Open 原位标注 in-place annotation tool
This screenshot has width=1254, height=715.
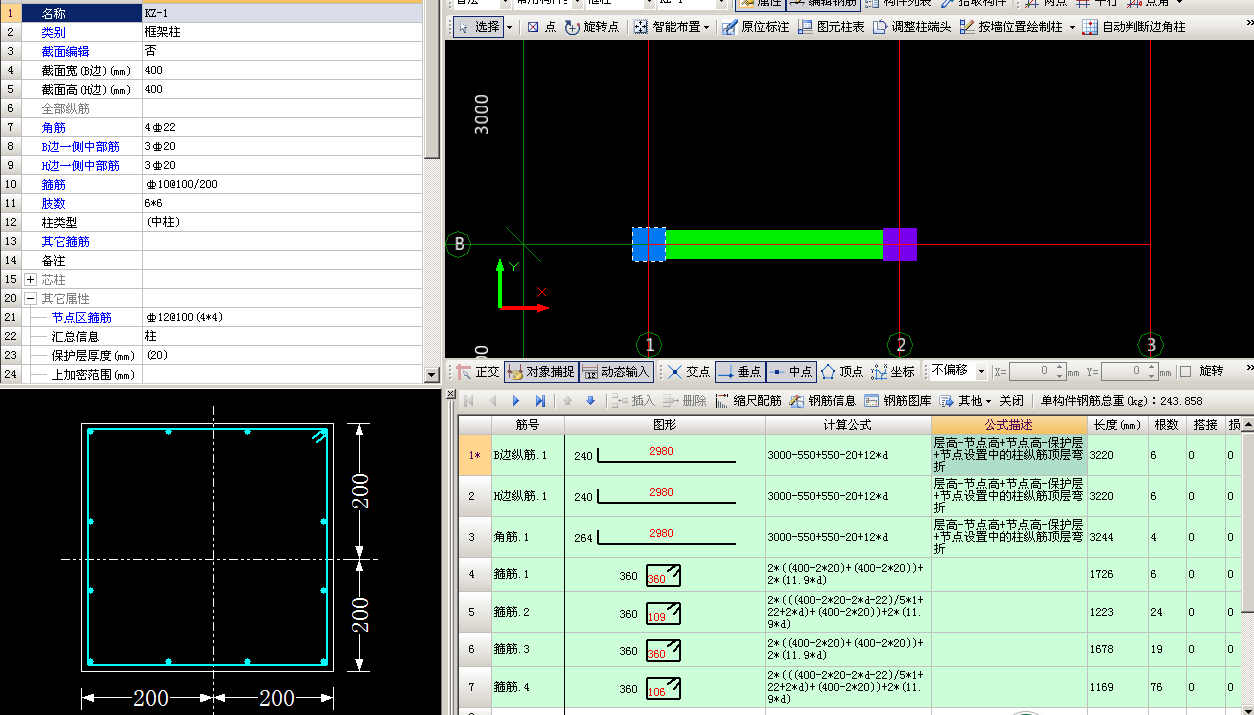(755, 27)
